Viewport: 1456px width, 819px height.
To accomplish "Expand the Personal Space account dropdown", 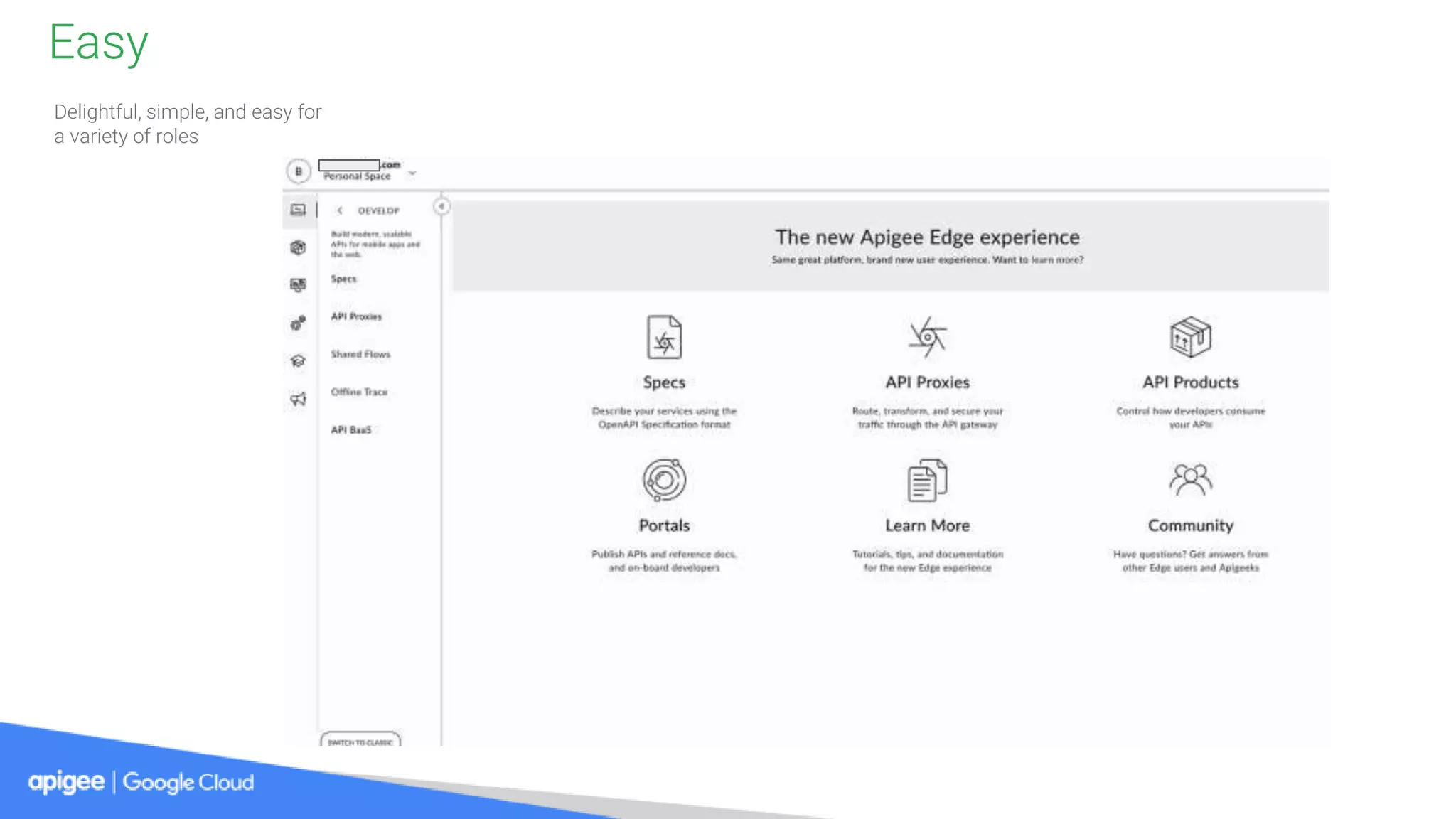I will point(412,173).
